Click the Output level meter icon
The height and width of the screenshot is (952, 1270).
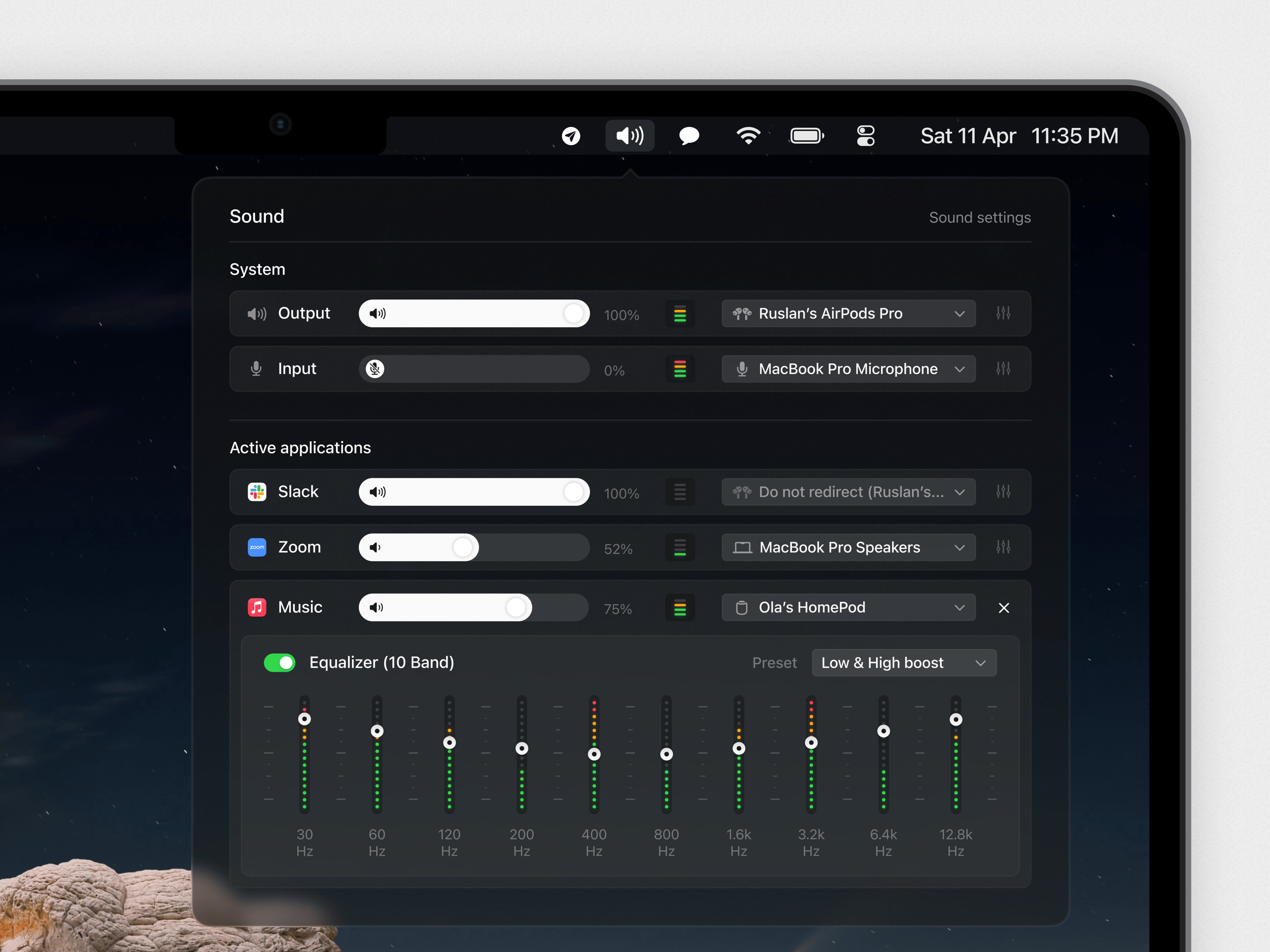[680, 314]
